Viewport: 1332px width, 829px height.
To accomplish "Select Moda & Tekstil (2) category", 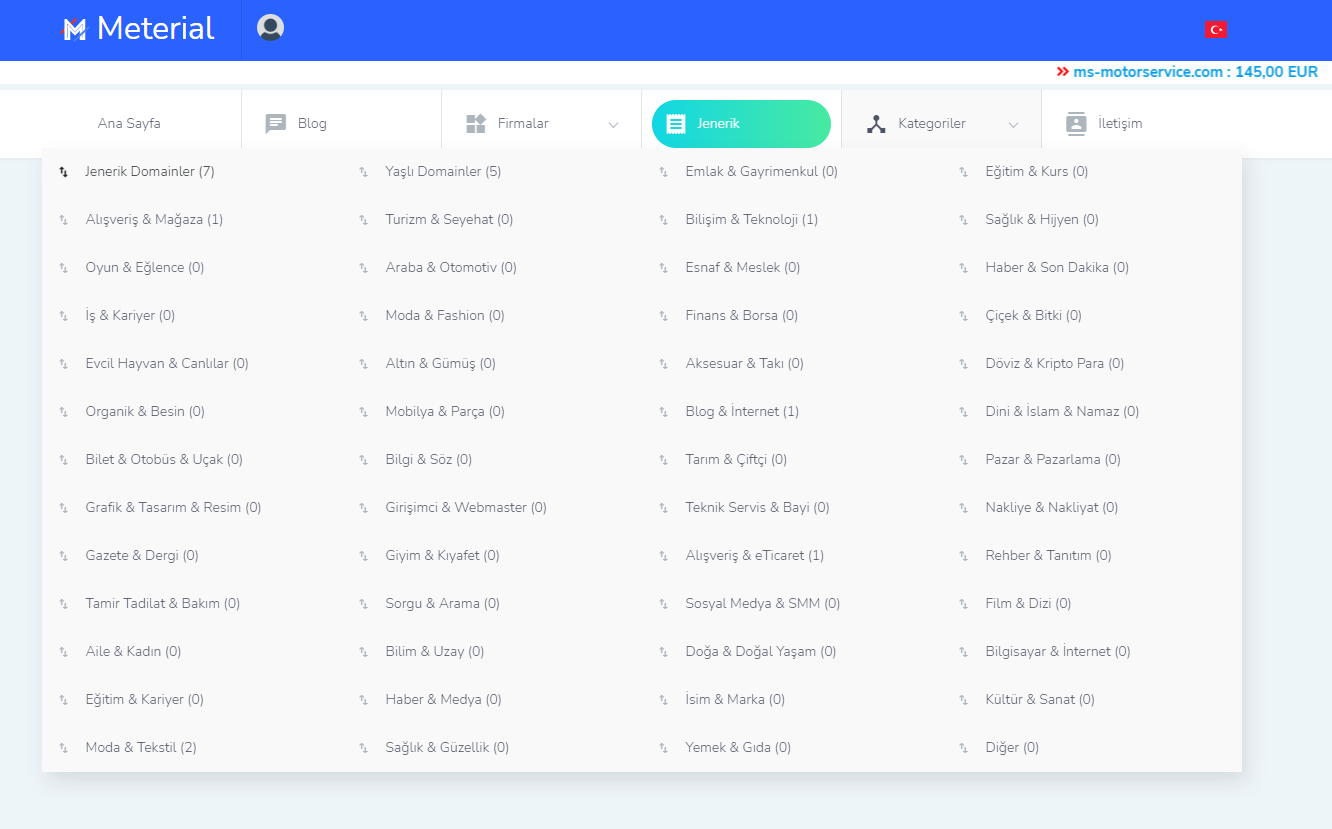I will [x=141, y=748].
